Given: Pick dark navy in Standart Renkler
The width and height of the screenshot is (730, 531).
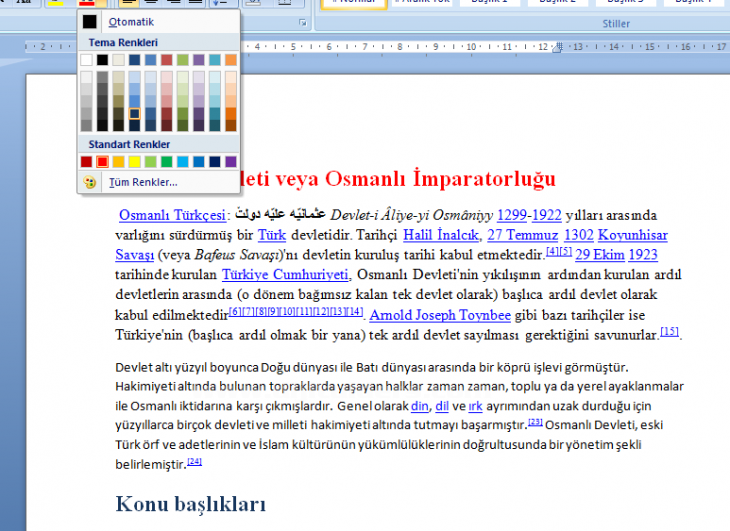Looking at the screenshot, I should 215,161.
